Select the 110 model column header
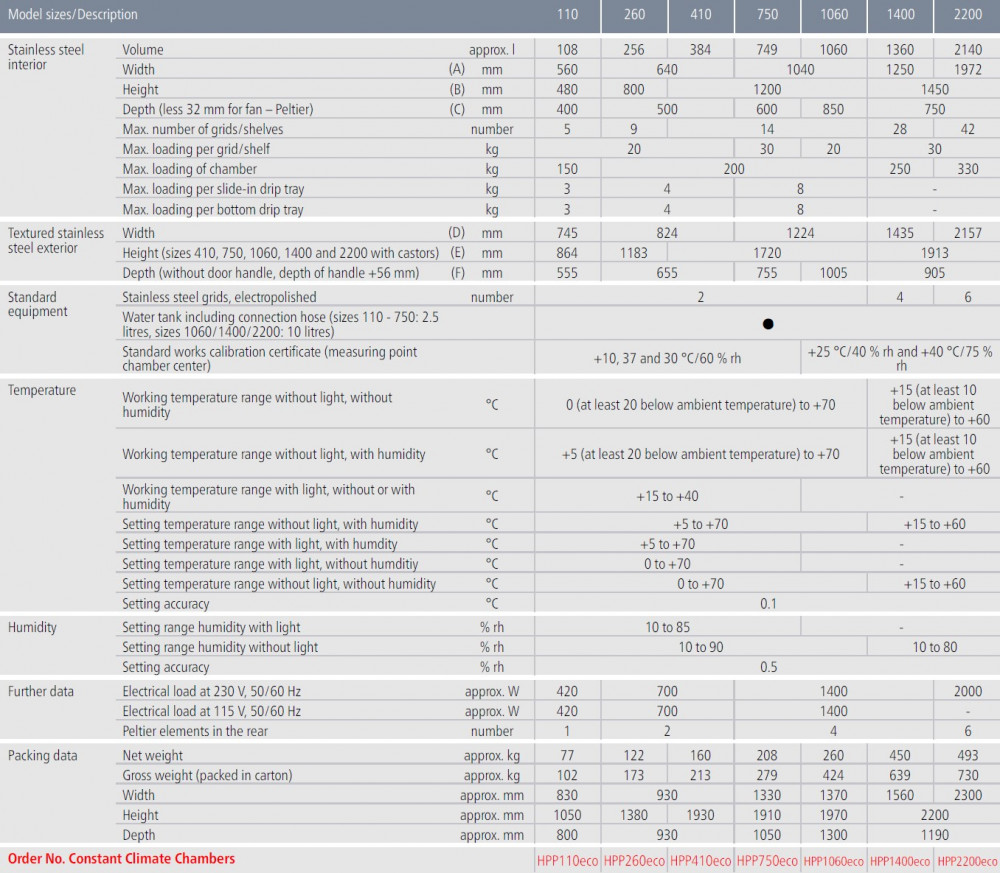1000x873 pixels. [567, 14]
